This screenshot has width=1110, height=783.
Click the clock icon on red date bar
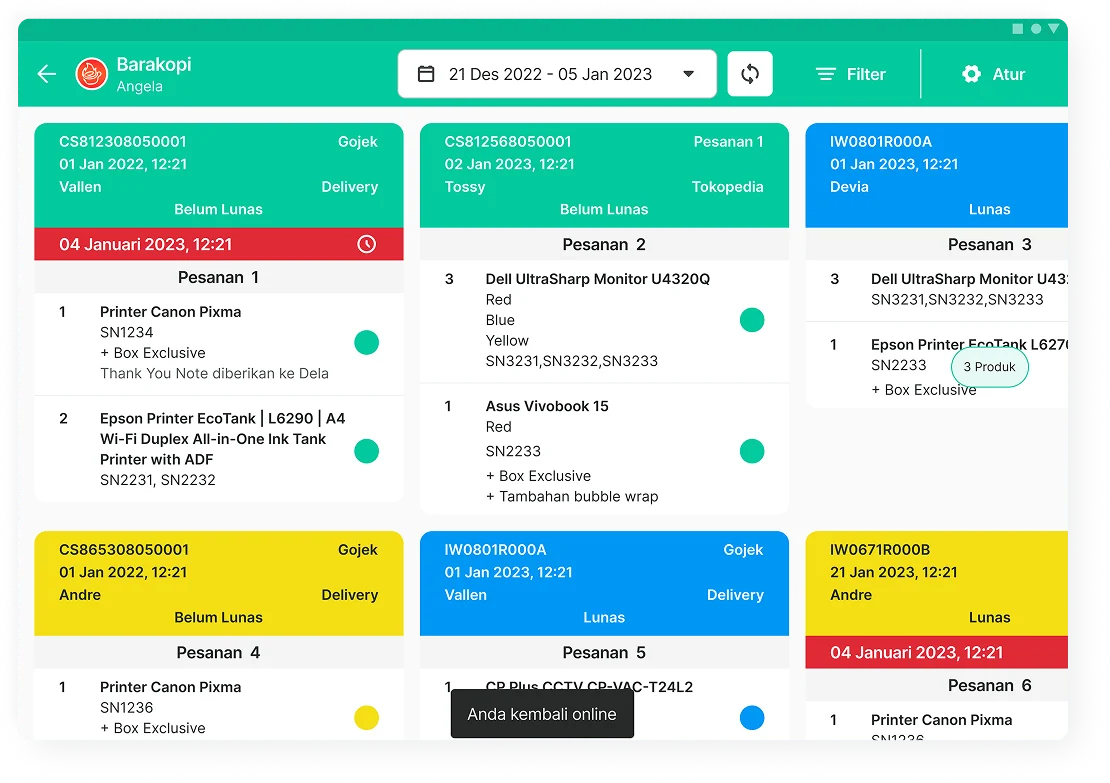366,244
